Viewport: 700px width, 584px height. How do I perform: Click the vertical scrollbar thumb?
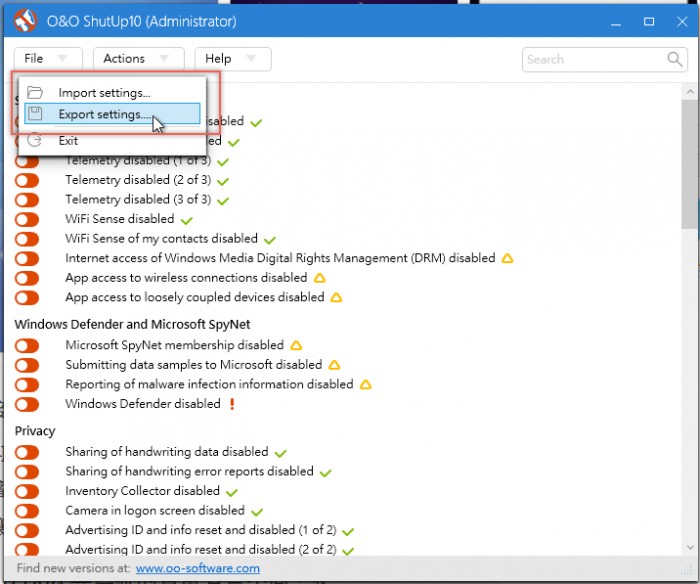point(690,164)
